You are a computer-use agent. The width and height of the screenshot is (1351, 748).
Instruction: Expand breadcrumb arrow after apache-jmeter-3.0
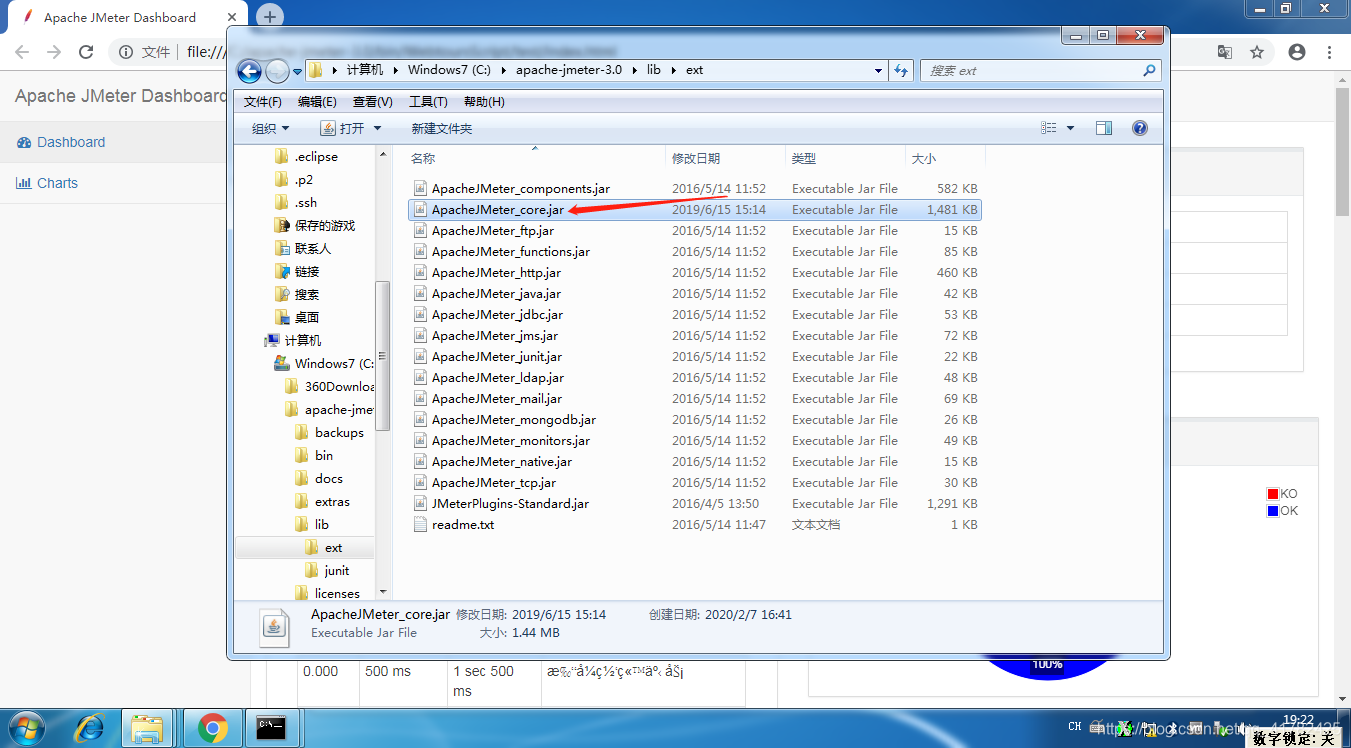pyautogui.click(x=637, y=70)
